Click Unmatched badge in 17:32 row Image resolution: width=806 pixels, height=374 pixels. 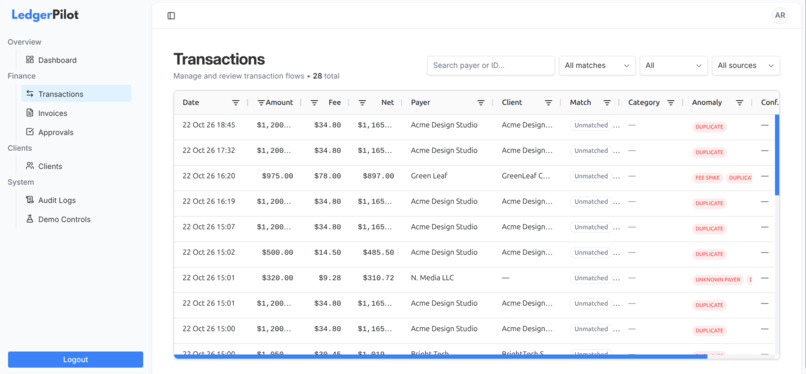point(591,151)
